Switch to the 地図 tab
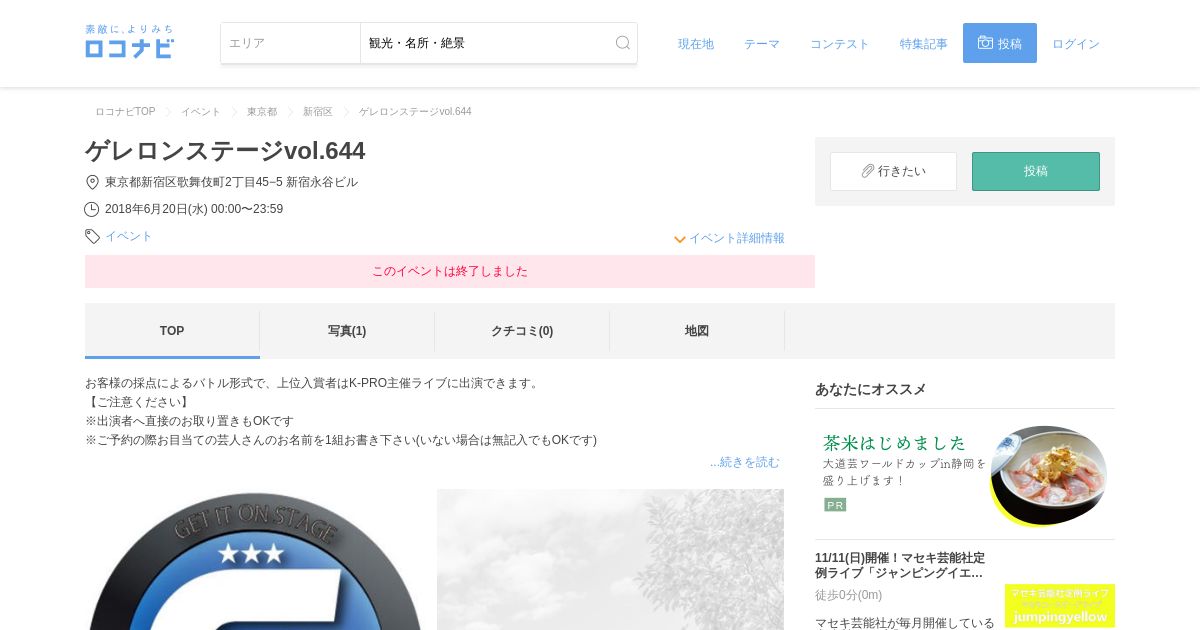The width and height of the screenshot is (1200, 630). [x=697, y=331]
